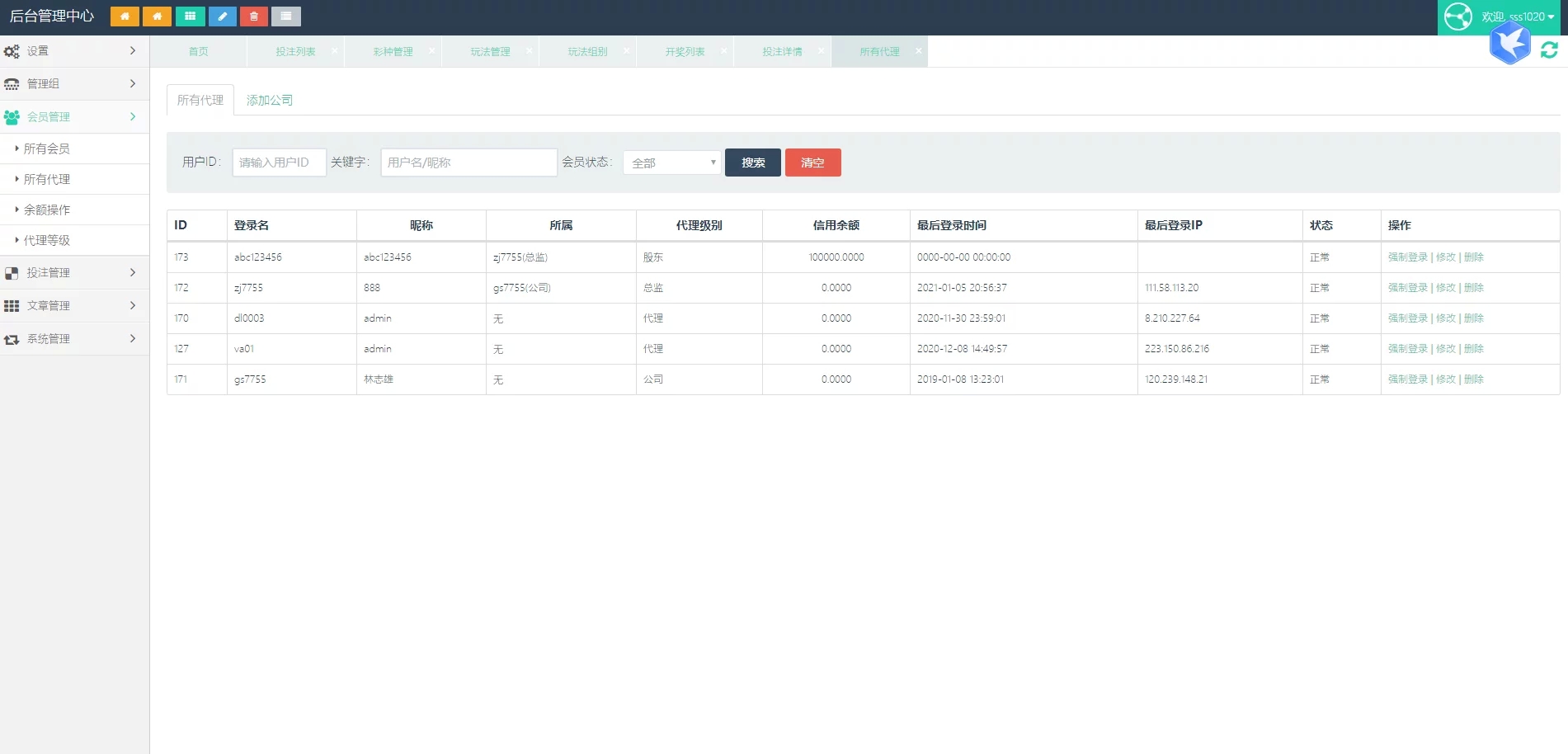Click the network avatar icon beside welcome text
Viewport: 1568px width, 754px height.
pos(1458,16)
